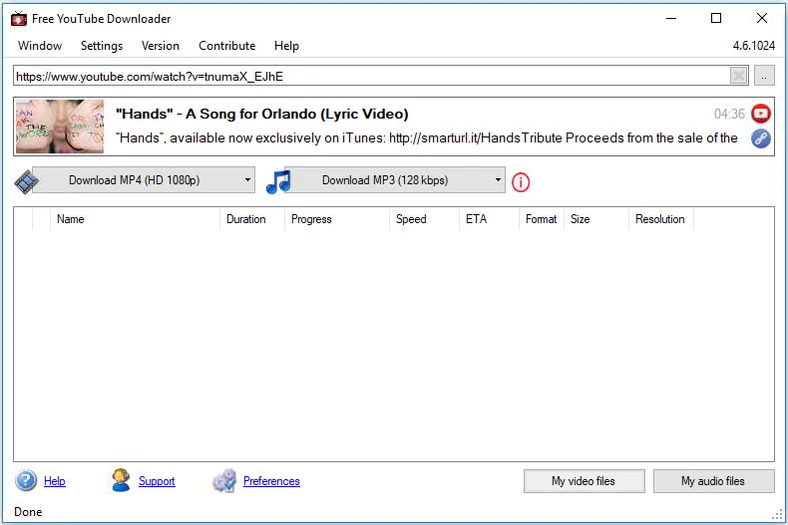Click the blue chain link icon

(x=761, y=138)
